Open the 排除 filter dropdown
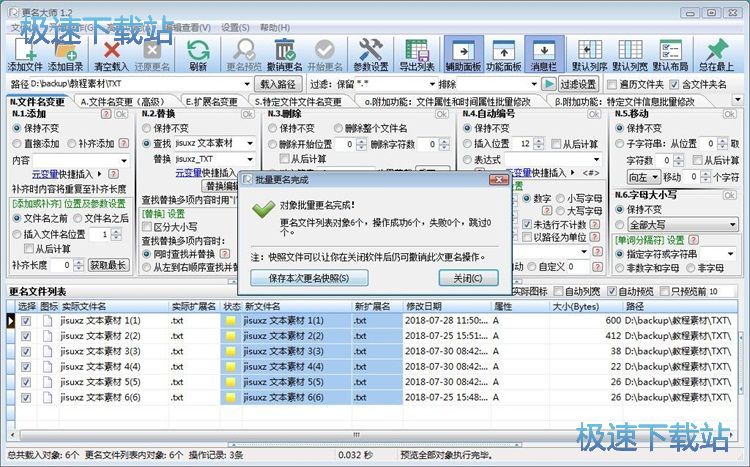 coord(534,84)
